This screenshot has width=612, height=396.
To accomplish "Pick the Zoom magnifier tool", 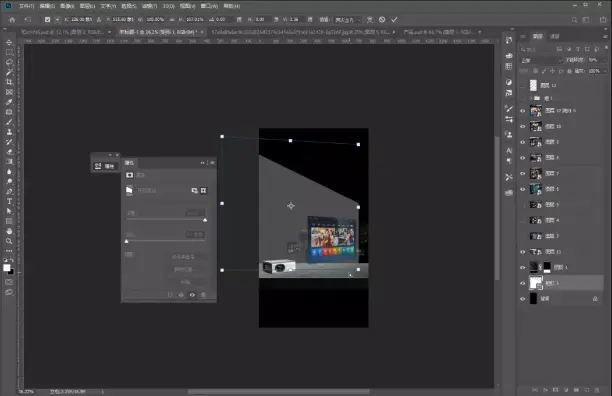I will [9, 241].
